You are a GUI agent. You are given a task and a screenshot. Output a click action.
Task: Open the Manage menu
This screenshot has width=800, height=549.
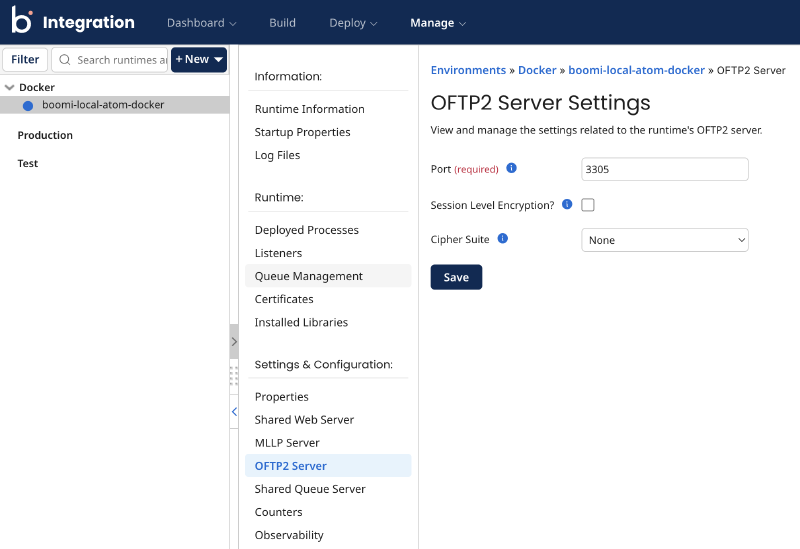coord(438,23)
